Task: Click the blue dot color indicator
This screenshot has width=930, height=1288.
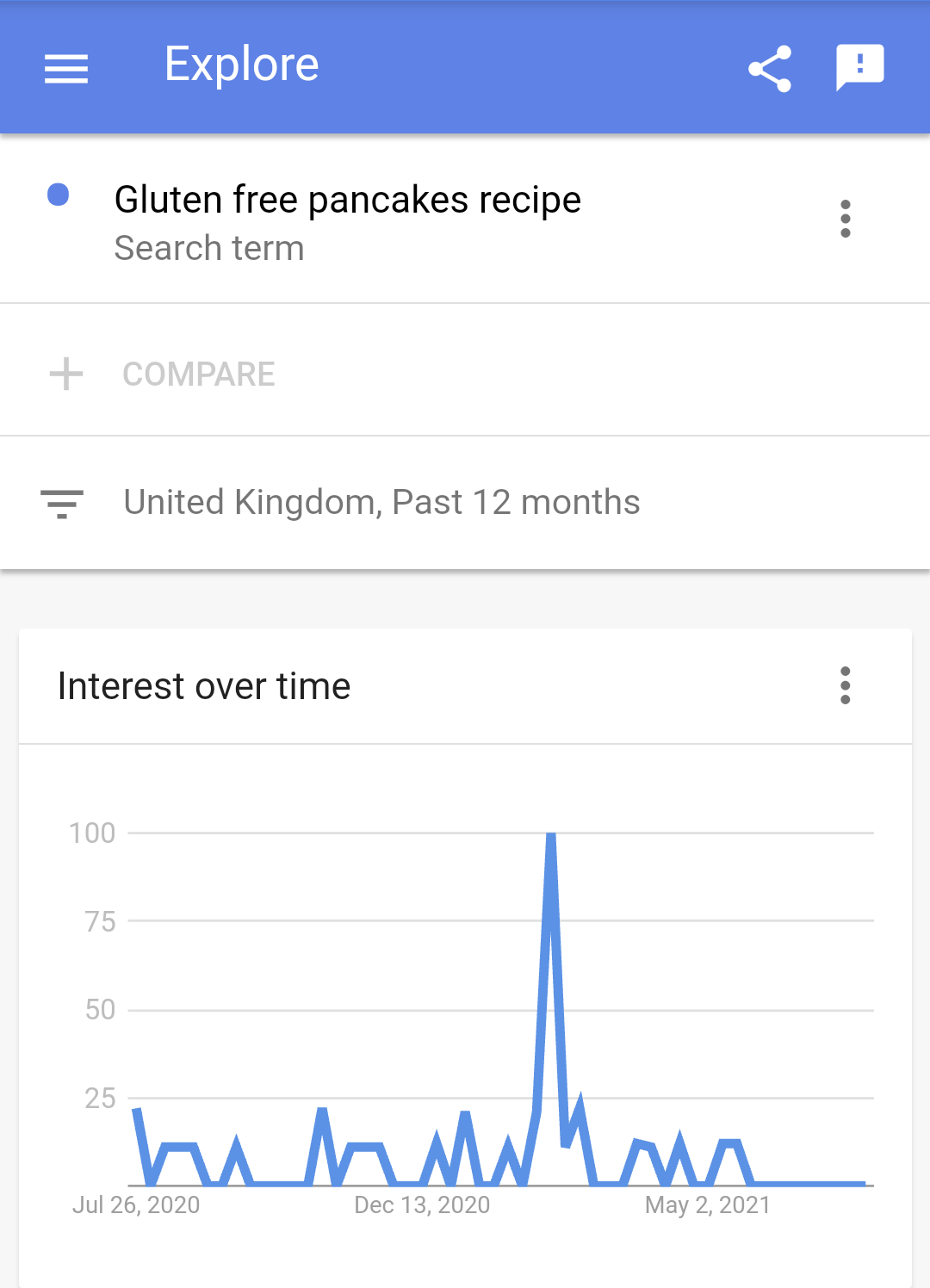Action: [58, 195]
